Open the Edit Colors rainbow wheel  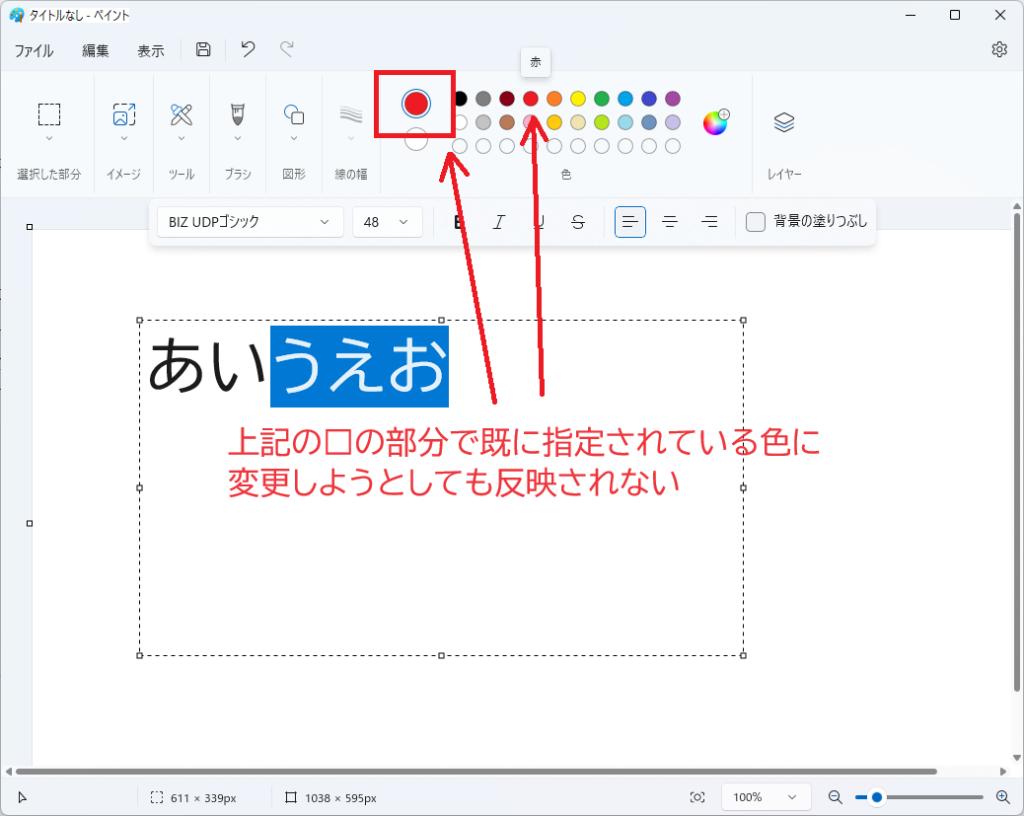[x=716, y=122]
